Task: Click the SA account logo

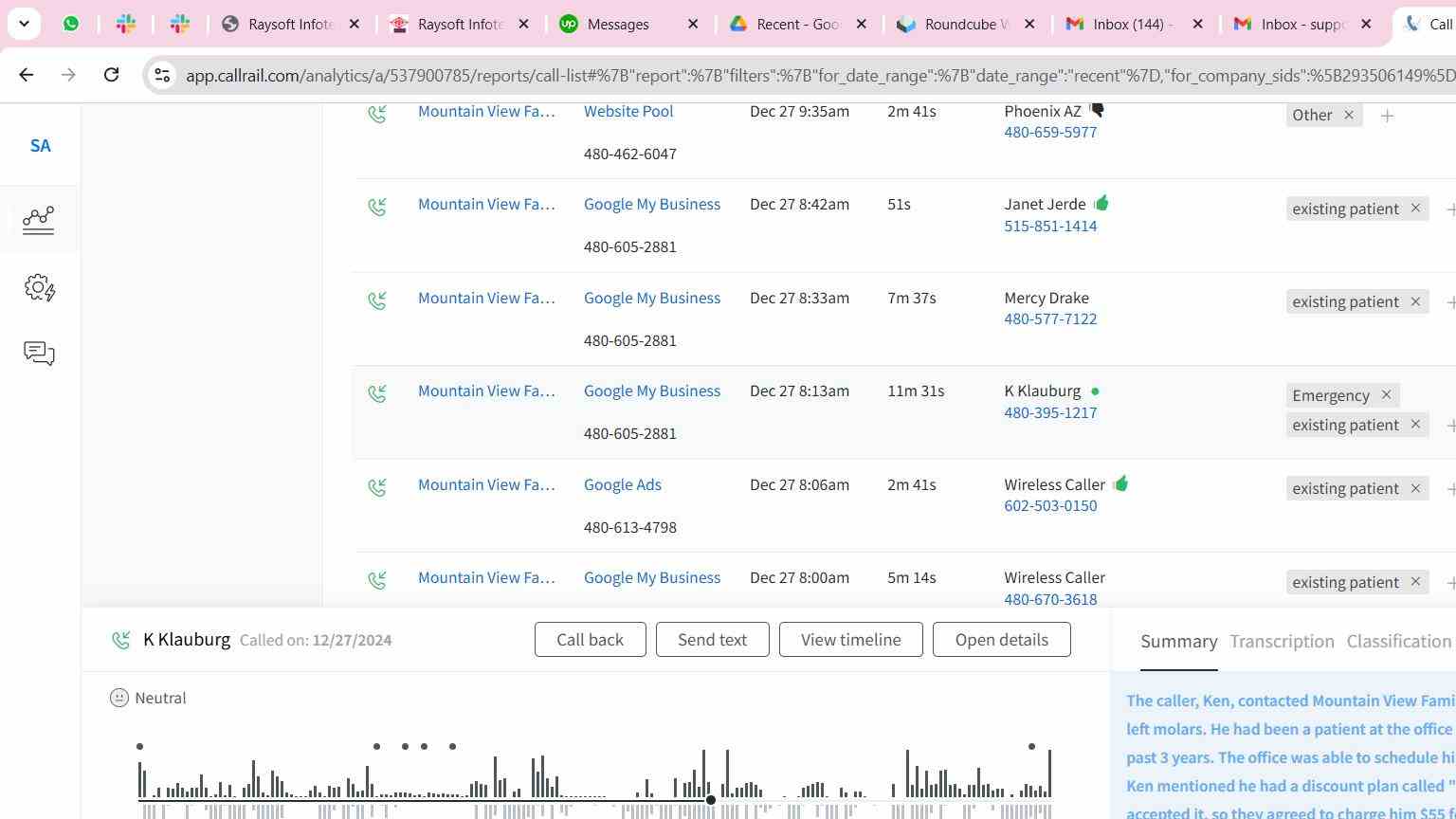Action: coord(40,146)
